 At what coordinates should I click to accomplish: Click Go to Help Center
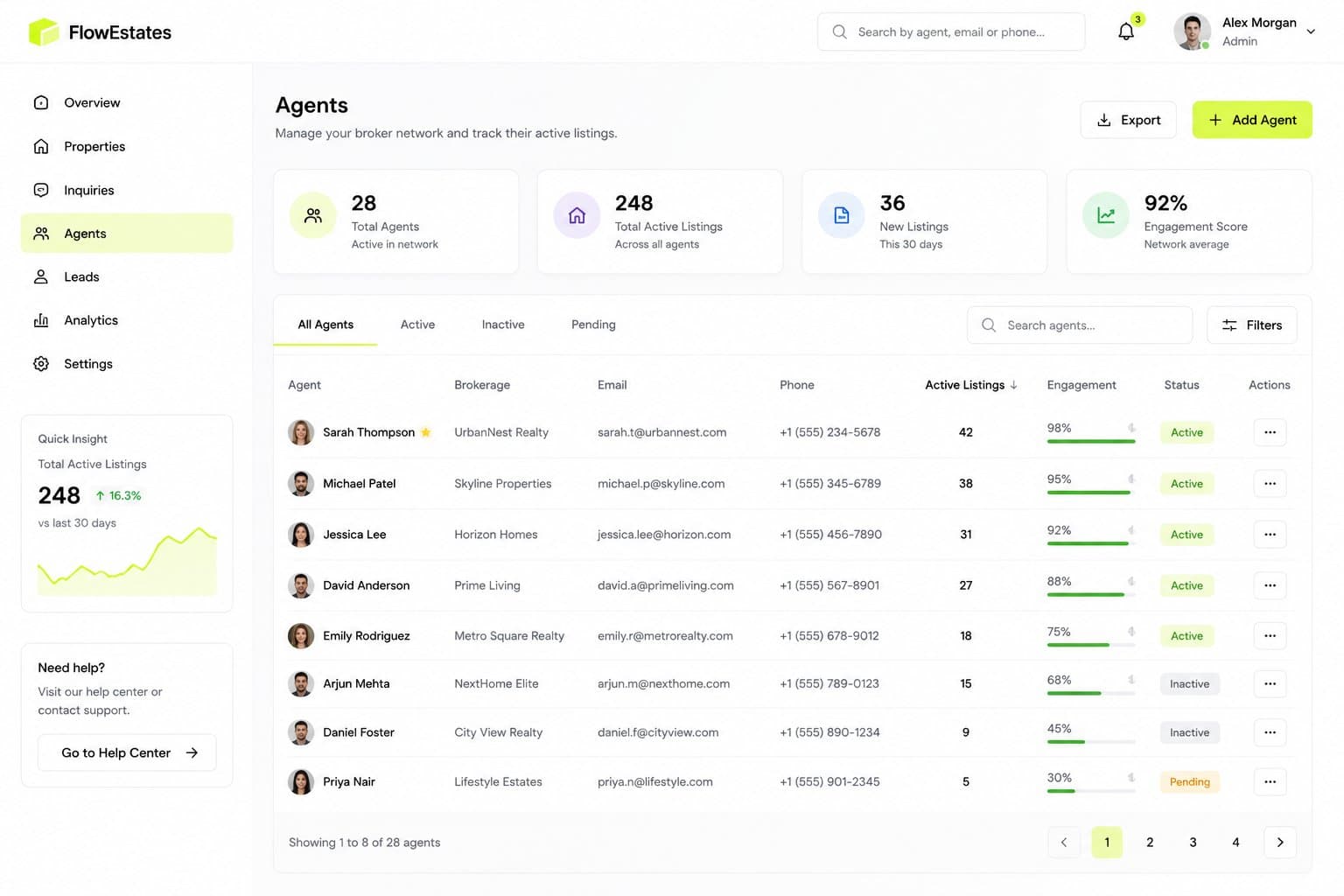(x=127, y=752)
